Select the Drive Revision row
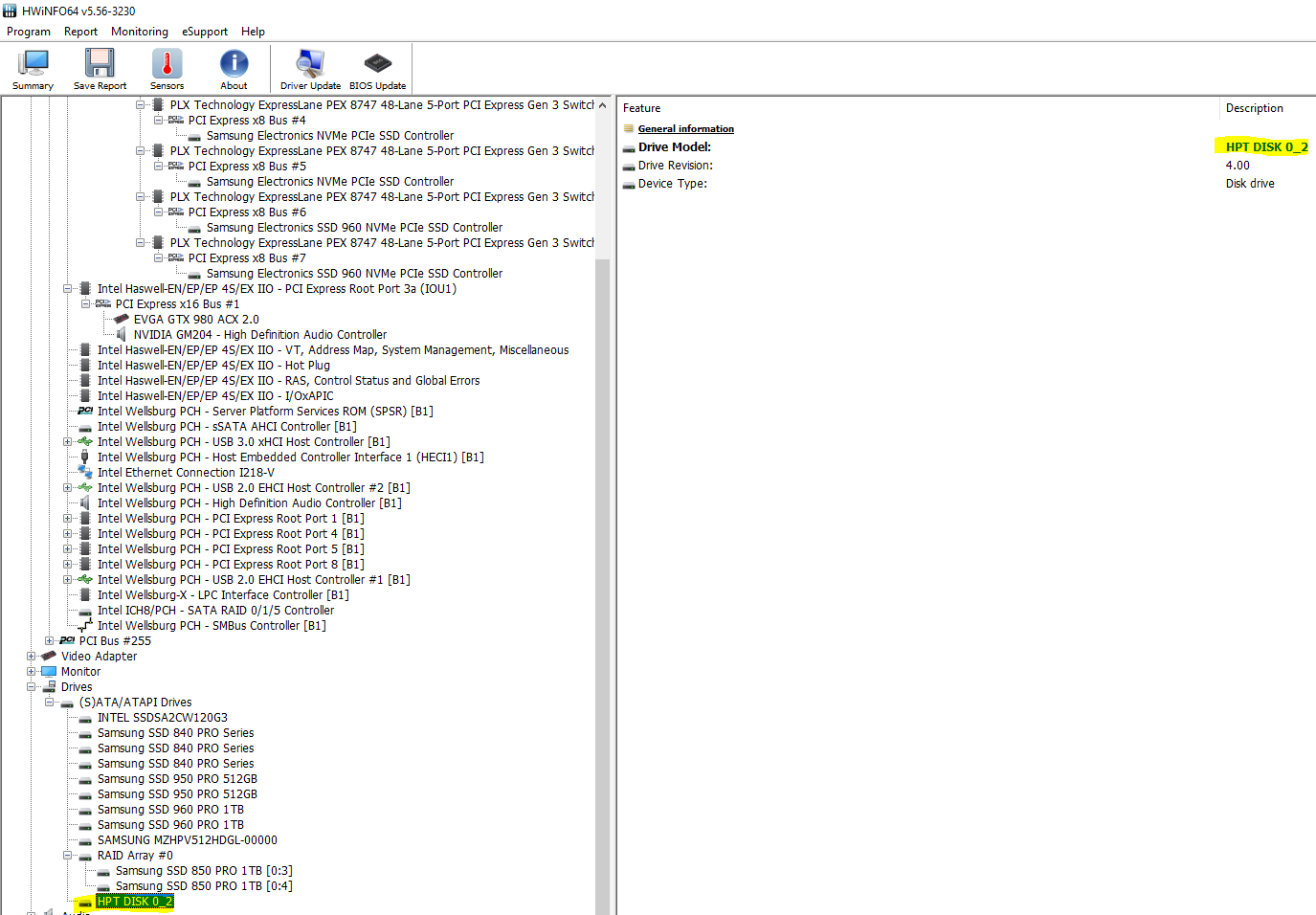Viewport: 1316px width, 915px height. 967,166
